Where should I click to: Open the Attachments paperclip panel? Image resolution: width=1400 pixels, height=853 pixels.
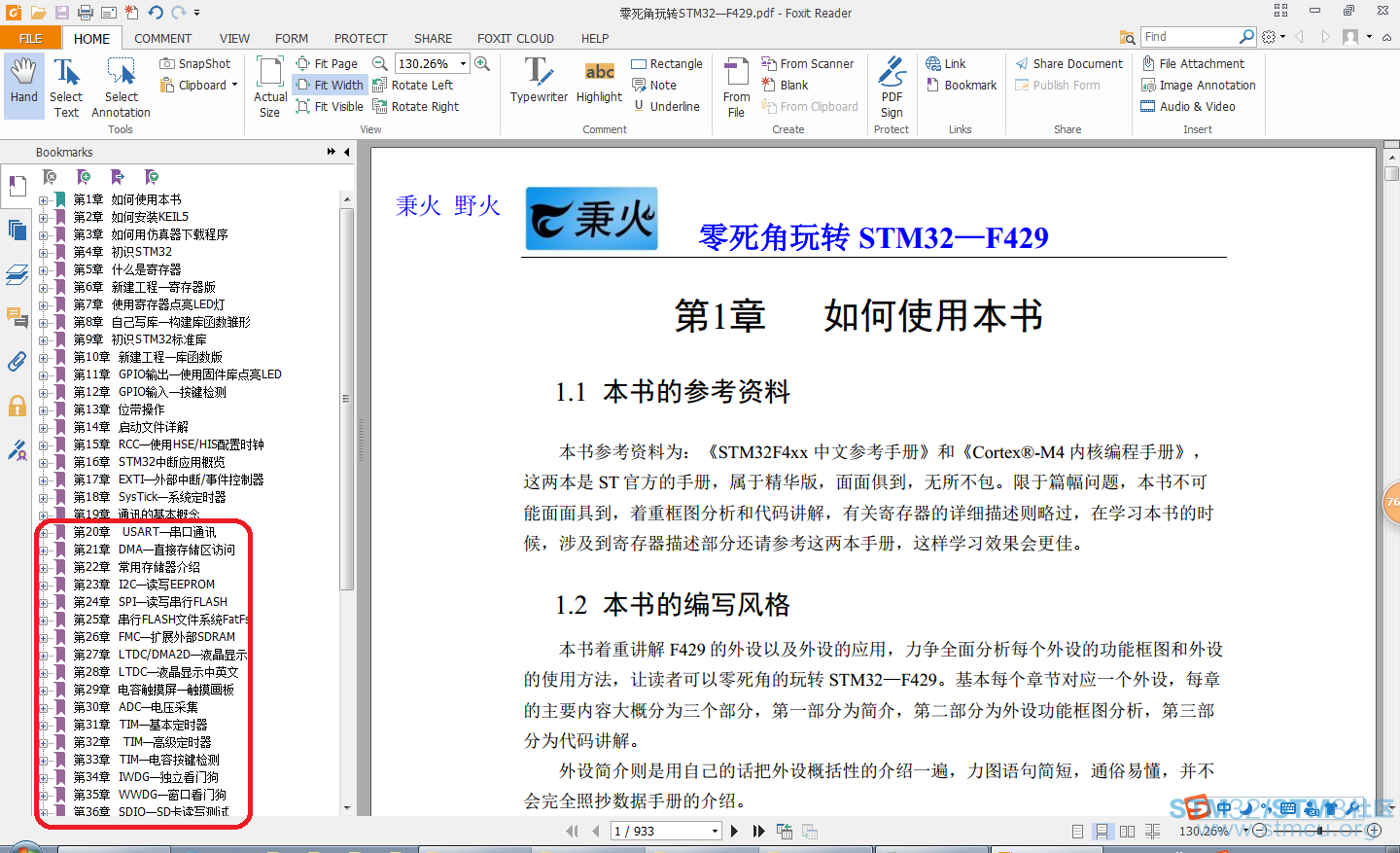[17, 361]
